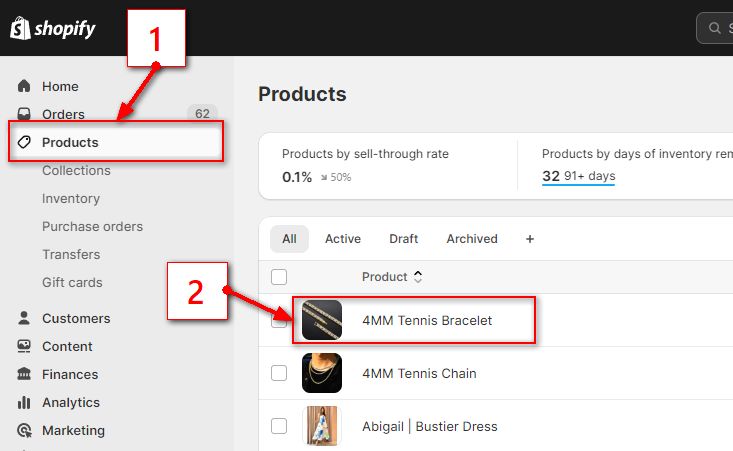Sort by the Product column header arrows
The image size is (733, 451).
click(x=418, y=277)
